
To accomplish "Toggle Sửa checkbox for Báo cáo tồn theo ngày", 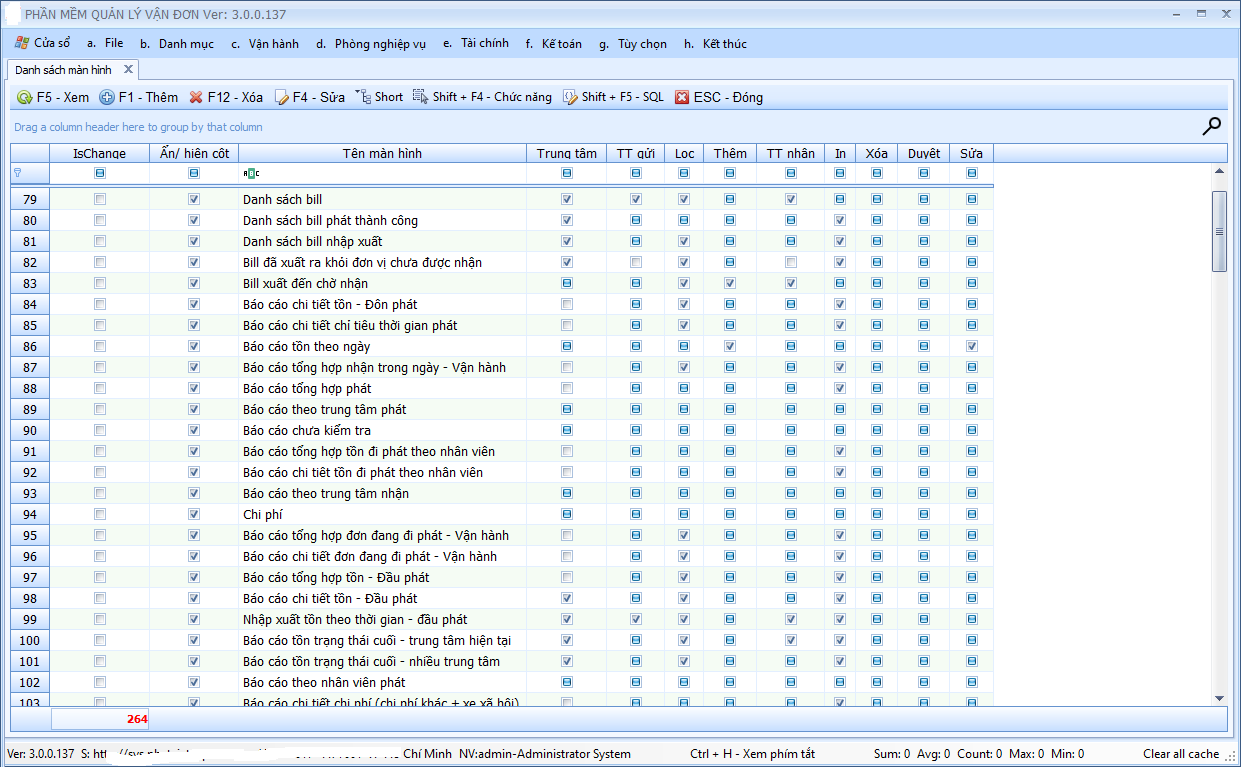I will (972, 346).
